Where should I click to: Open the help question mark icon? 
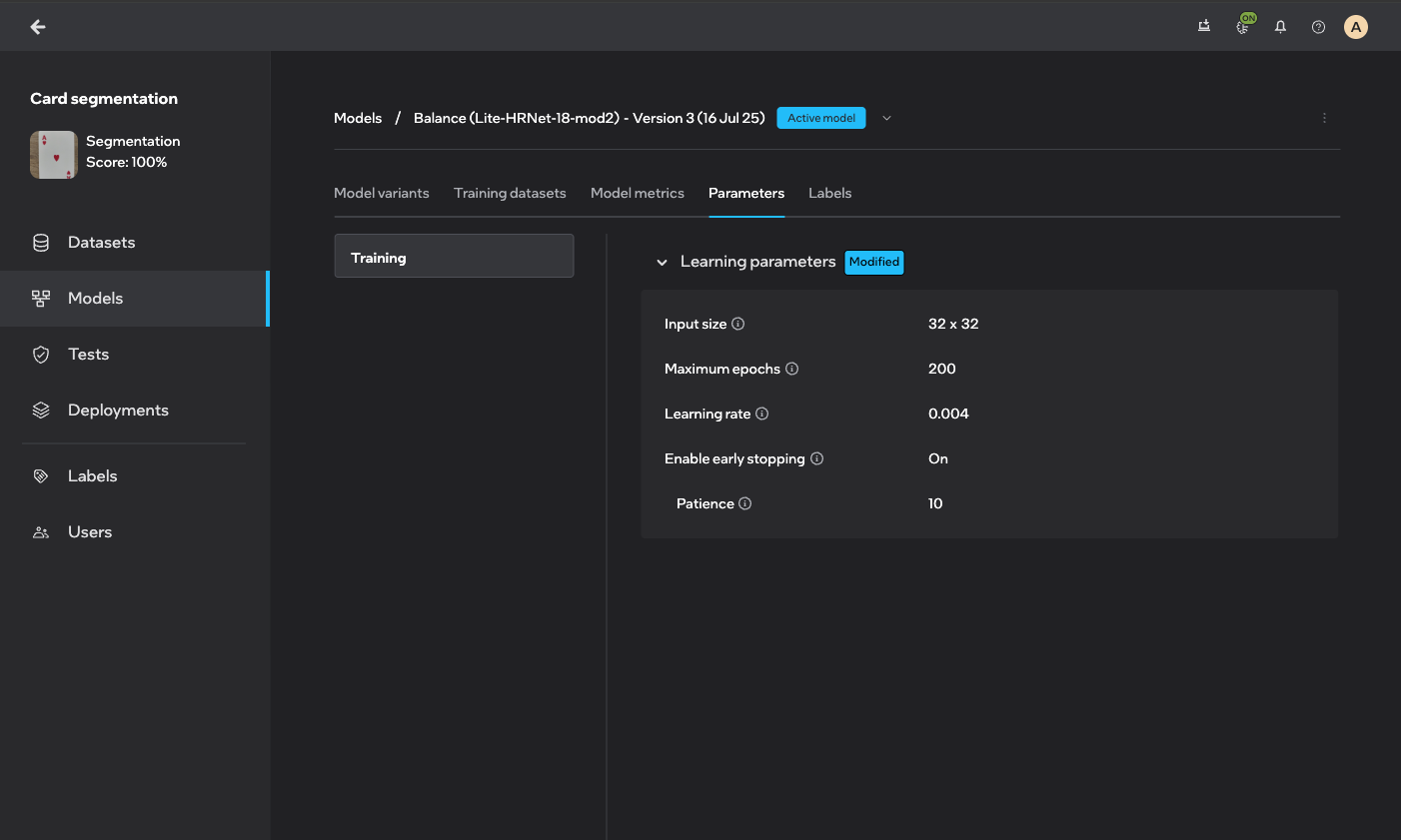(x=1318, y=27)
